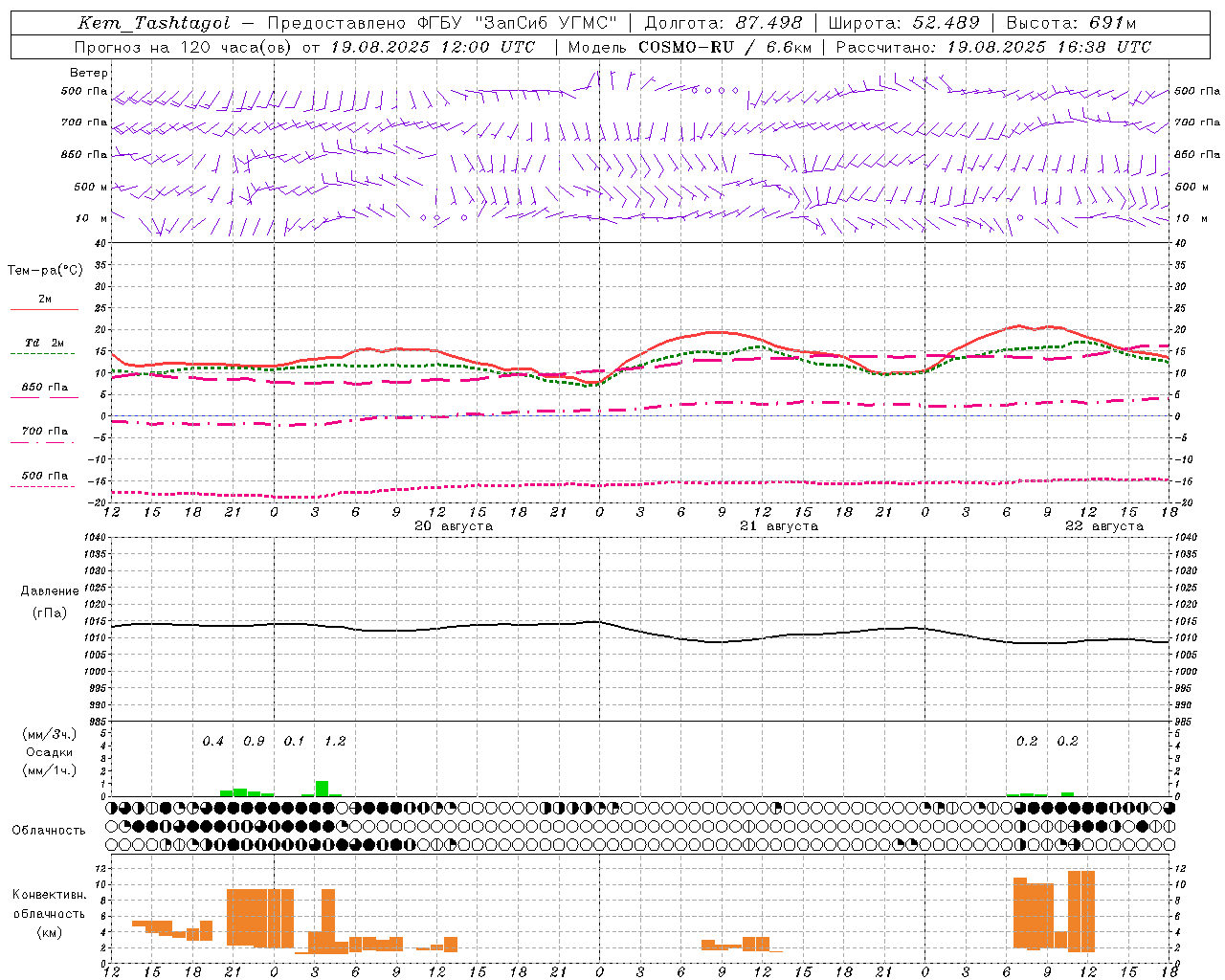
Task: Click the solid red line sample under 2м
Action: (45, 310)
